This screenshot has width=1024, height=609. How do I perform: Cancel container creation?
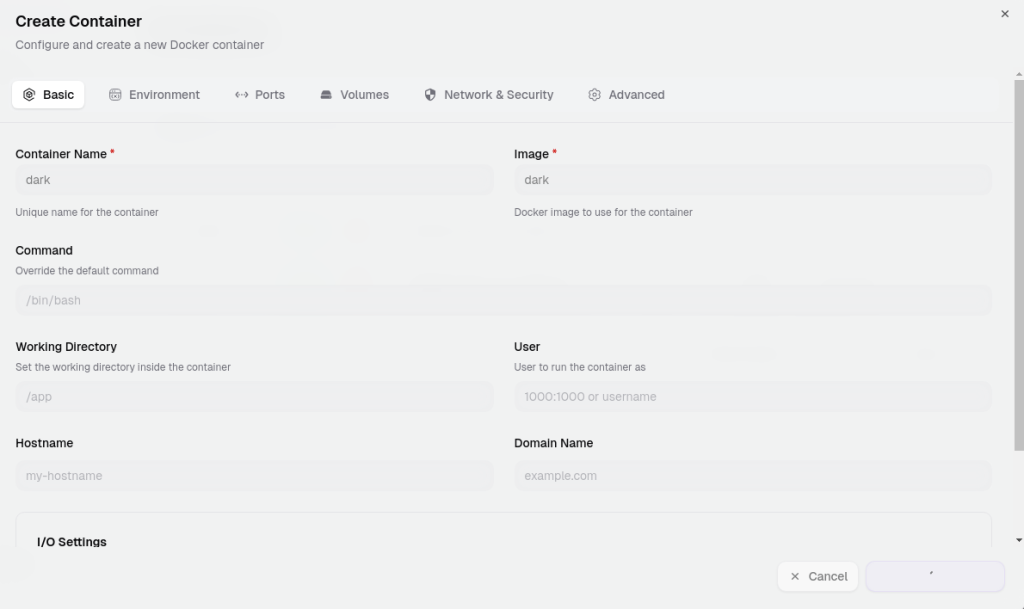click(x=818, y=576)
